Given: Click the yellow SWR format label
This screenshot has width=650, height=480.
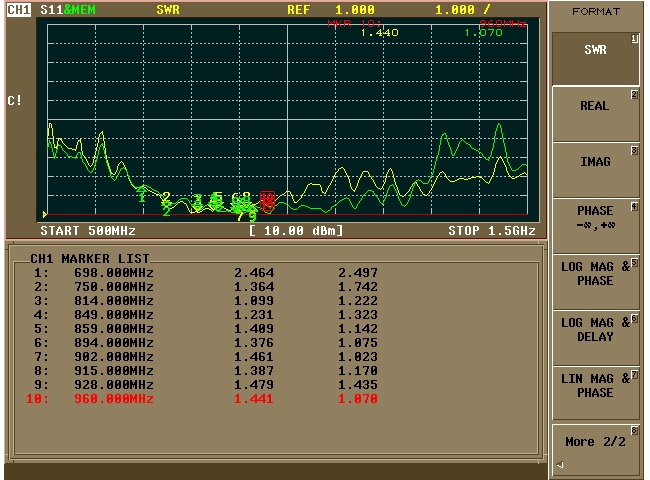Looking at the screenshot, I should (x=168, y=10).
